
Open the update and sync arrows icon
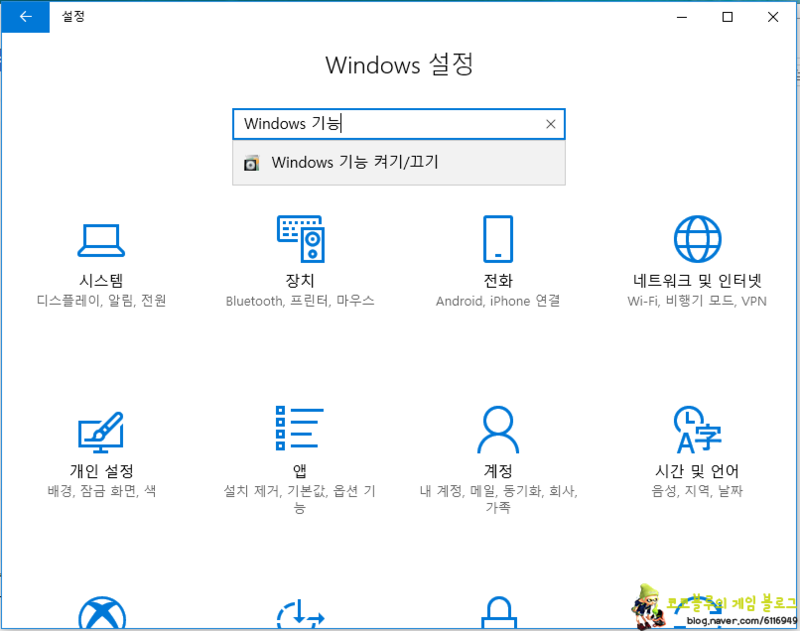tap(301, 614)
